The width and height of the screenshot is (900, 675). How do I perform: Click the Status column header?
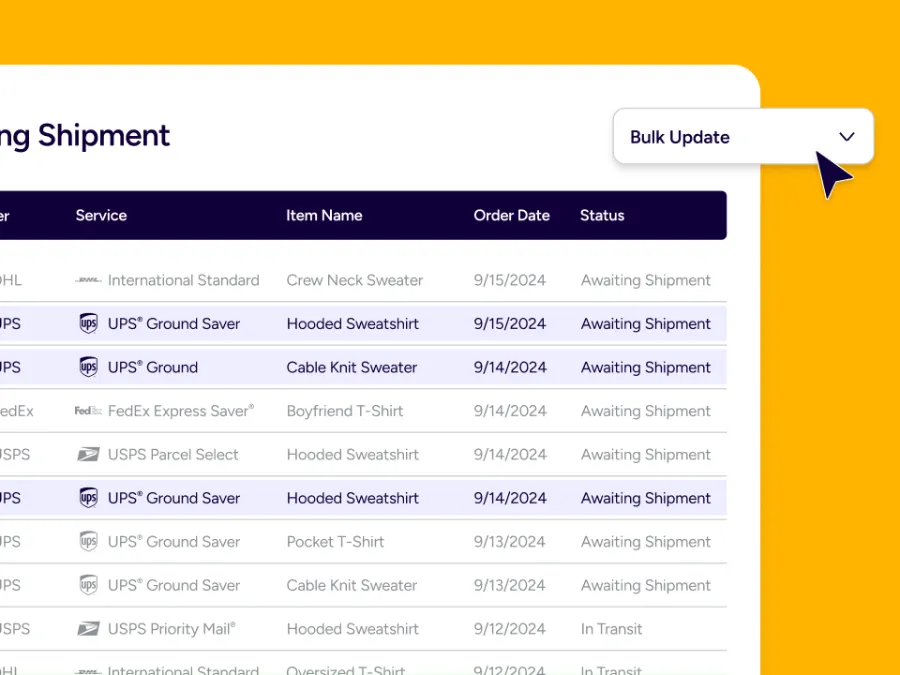click(x=602, y=215)
